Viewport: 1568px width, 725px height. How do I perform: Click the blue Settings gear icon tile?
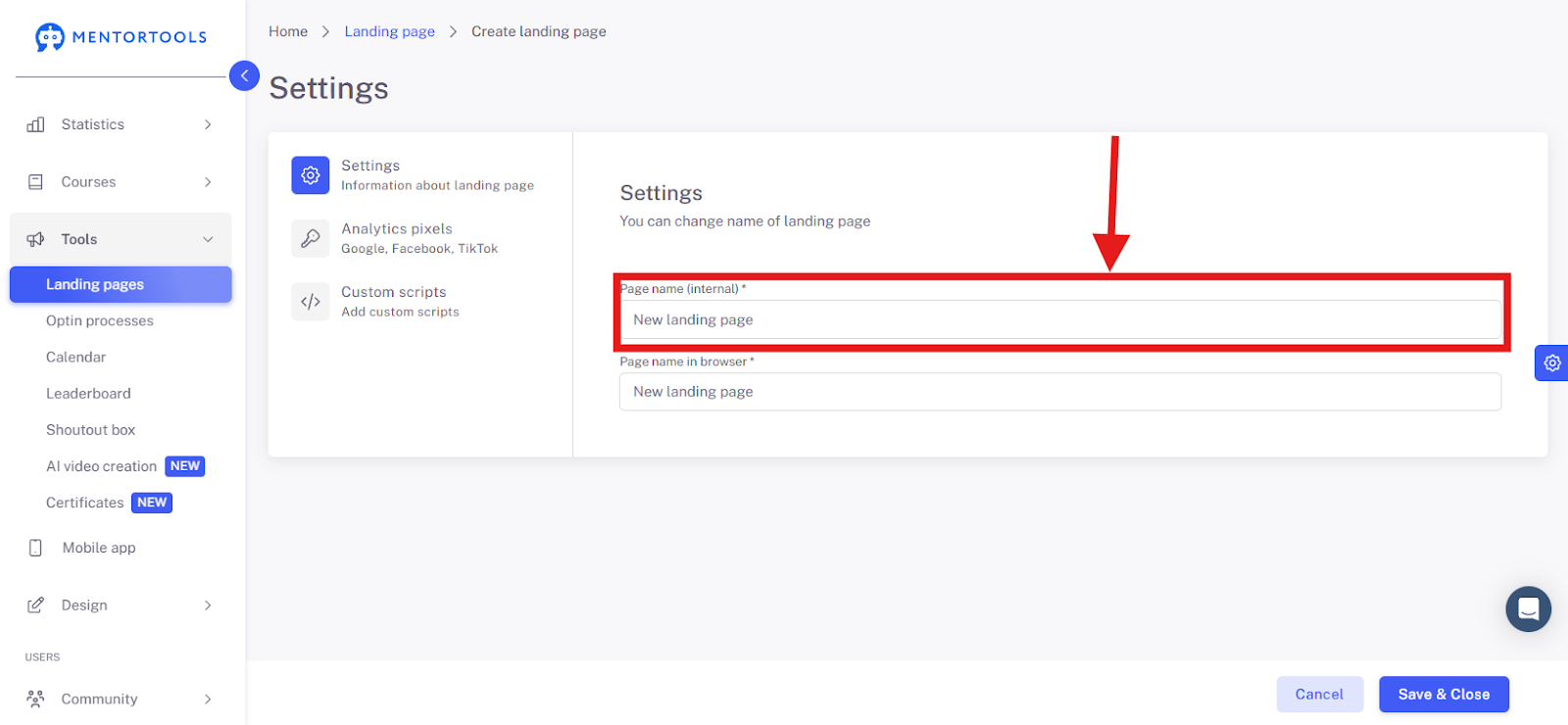(311, 175)
